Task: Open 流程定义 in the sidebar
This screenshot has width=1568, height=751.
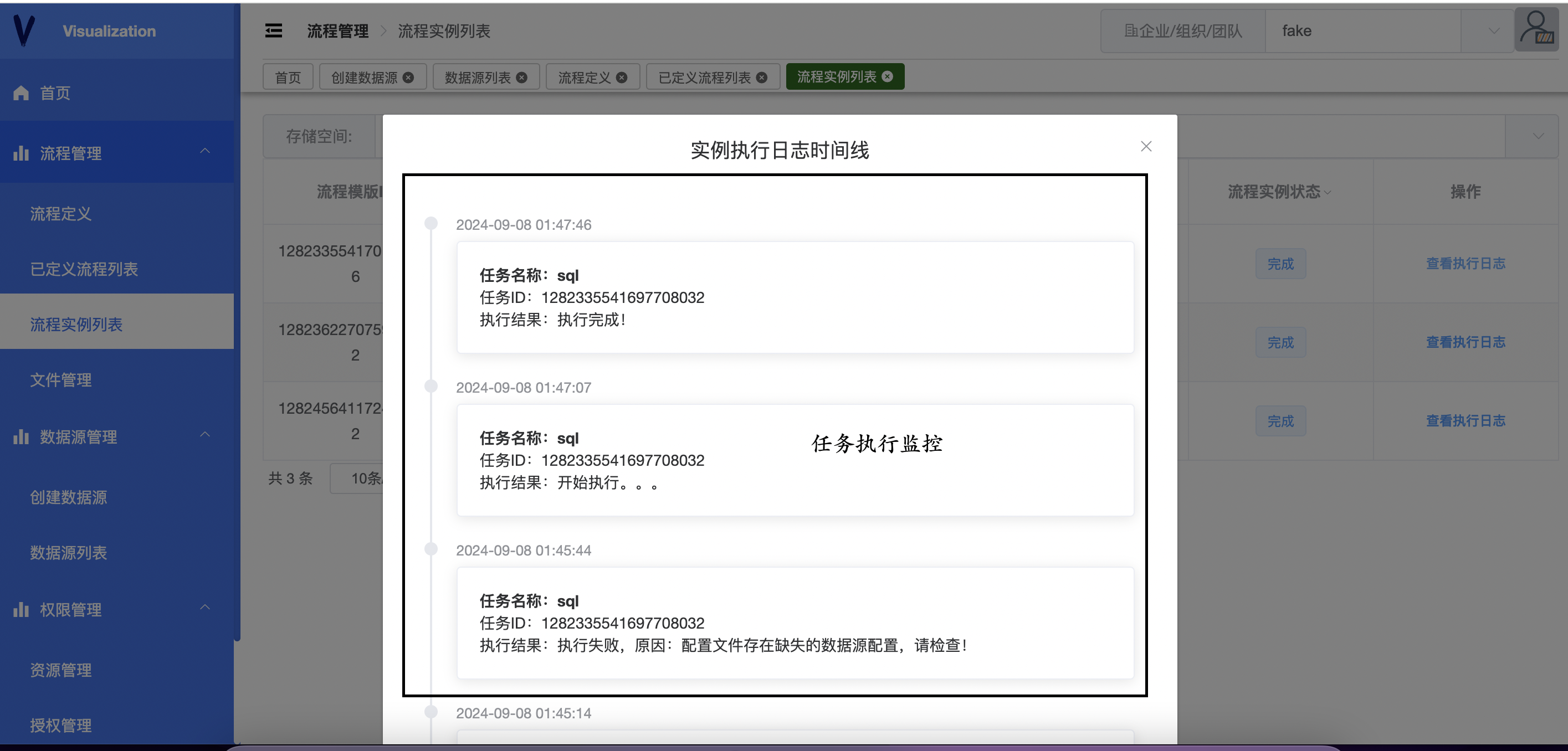Action: [x=117, y=214]
